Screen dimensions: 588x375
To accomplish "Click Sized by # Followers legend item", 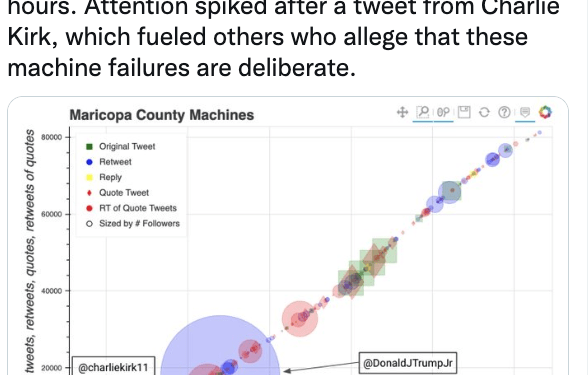I will point(133,224).
